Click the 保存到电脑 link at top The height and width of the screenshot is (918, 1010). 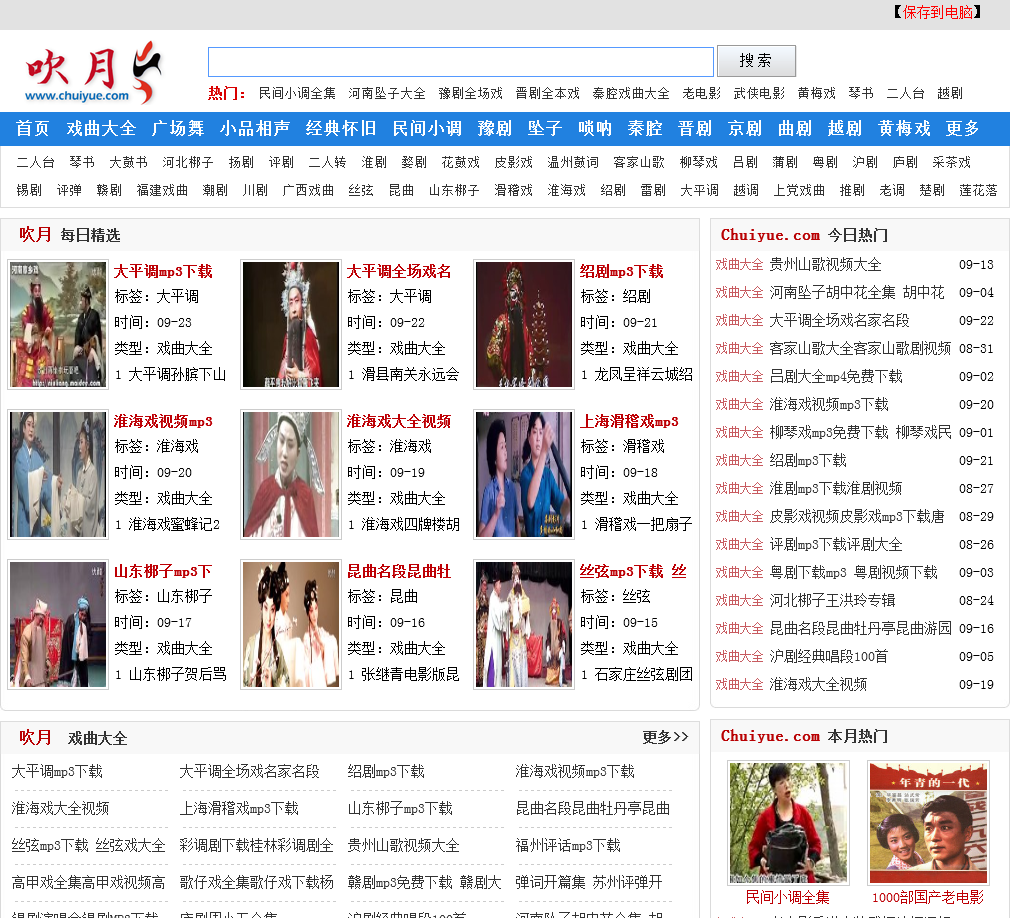(937, 12)
